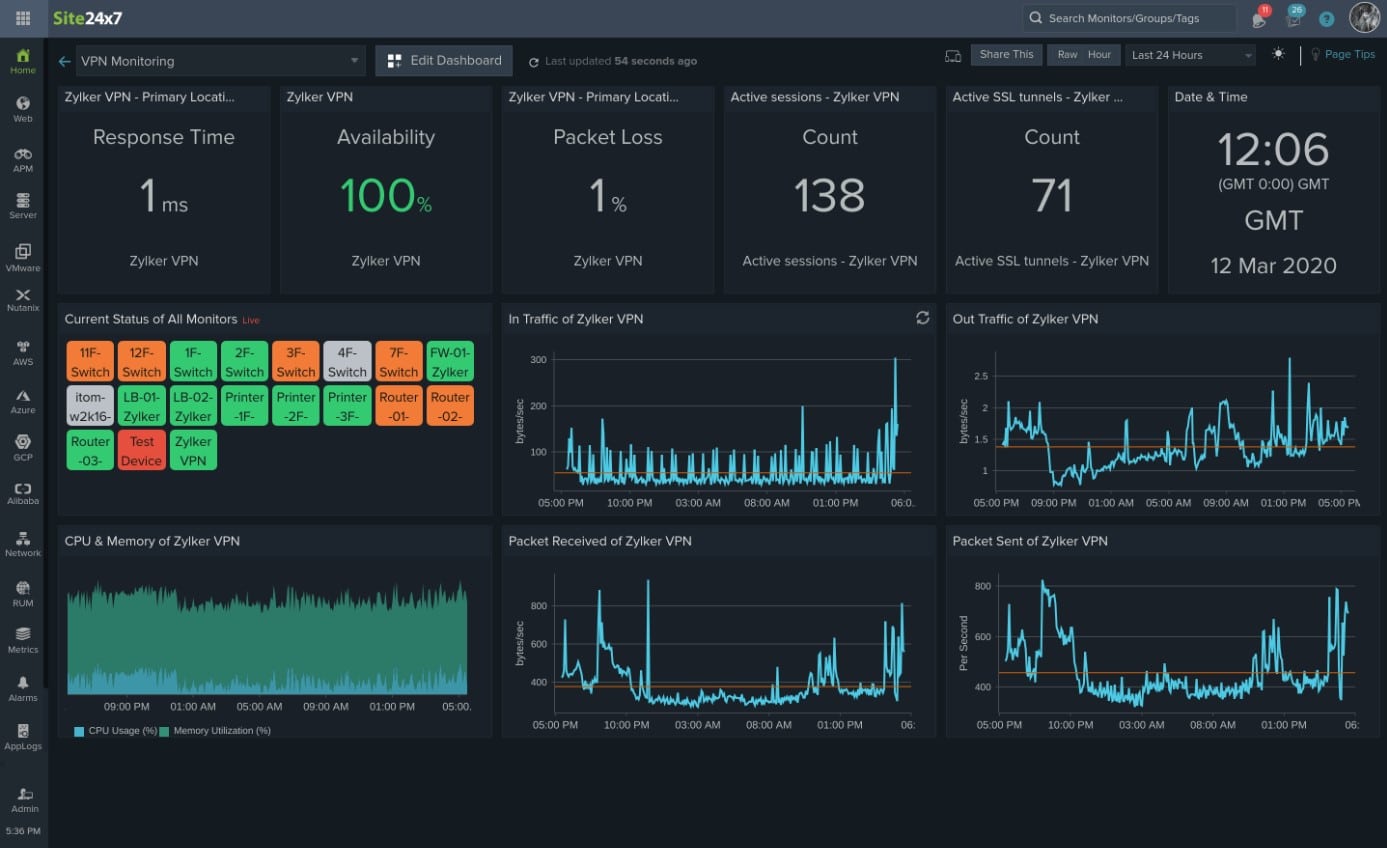Screen dimensions: 1387x848
Task: Select the 2F-Switch monitor tile
Action: [244, 361]
